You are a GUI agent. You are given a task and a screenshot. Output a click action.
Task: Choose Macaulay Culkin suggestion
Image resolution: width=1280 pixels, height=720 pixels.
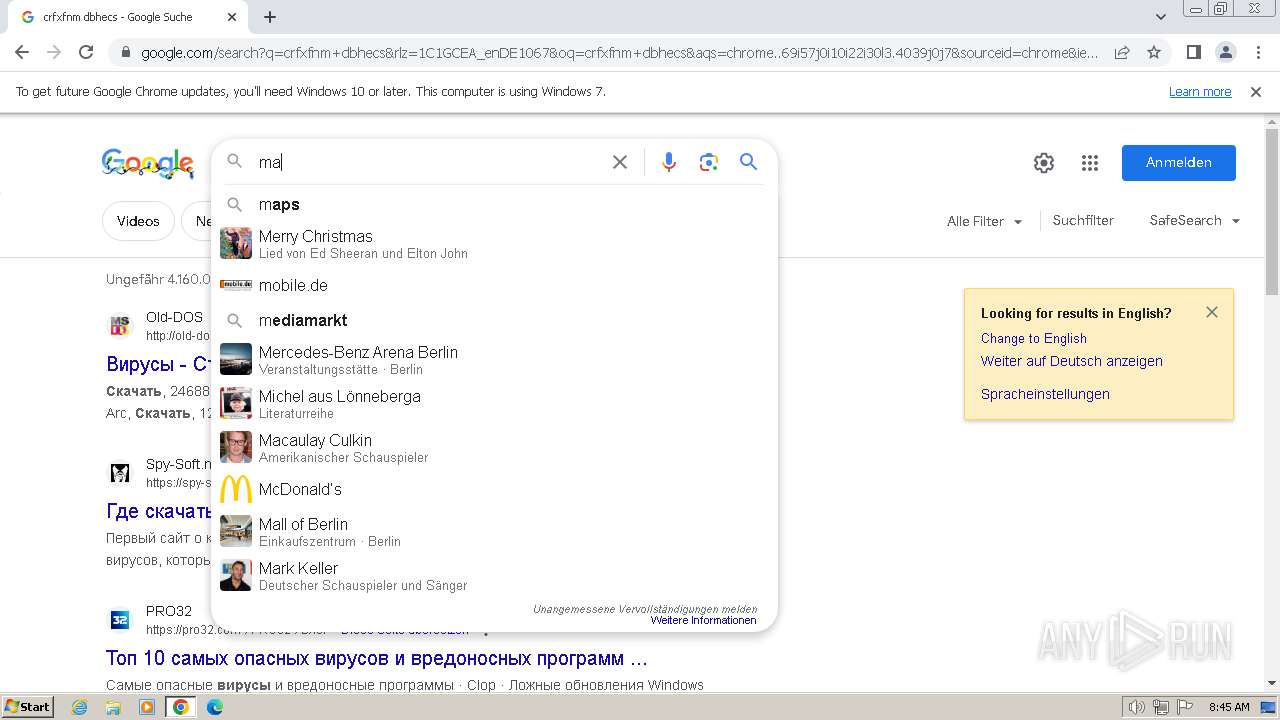(x=494, y=447)
